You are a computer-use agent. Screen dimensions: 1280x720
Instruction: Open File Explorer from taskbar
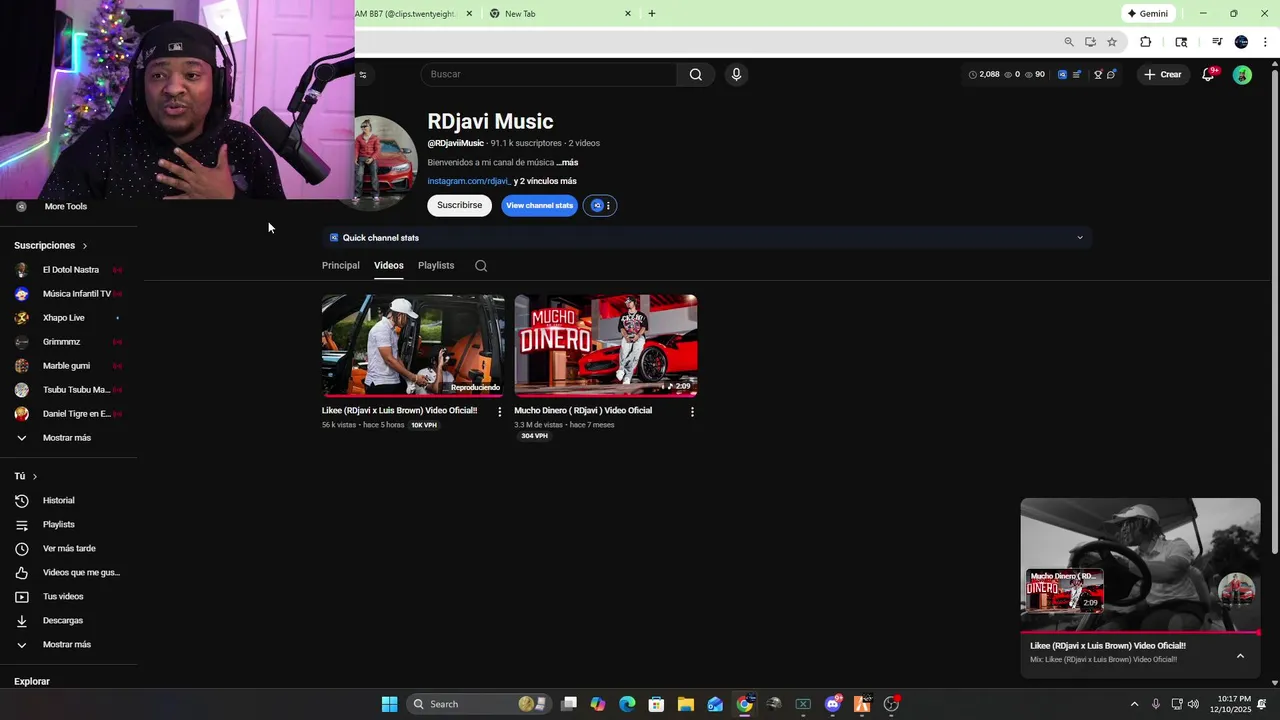[686, 704]
